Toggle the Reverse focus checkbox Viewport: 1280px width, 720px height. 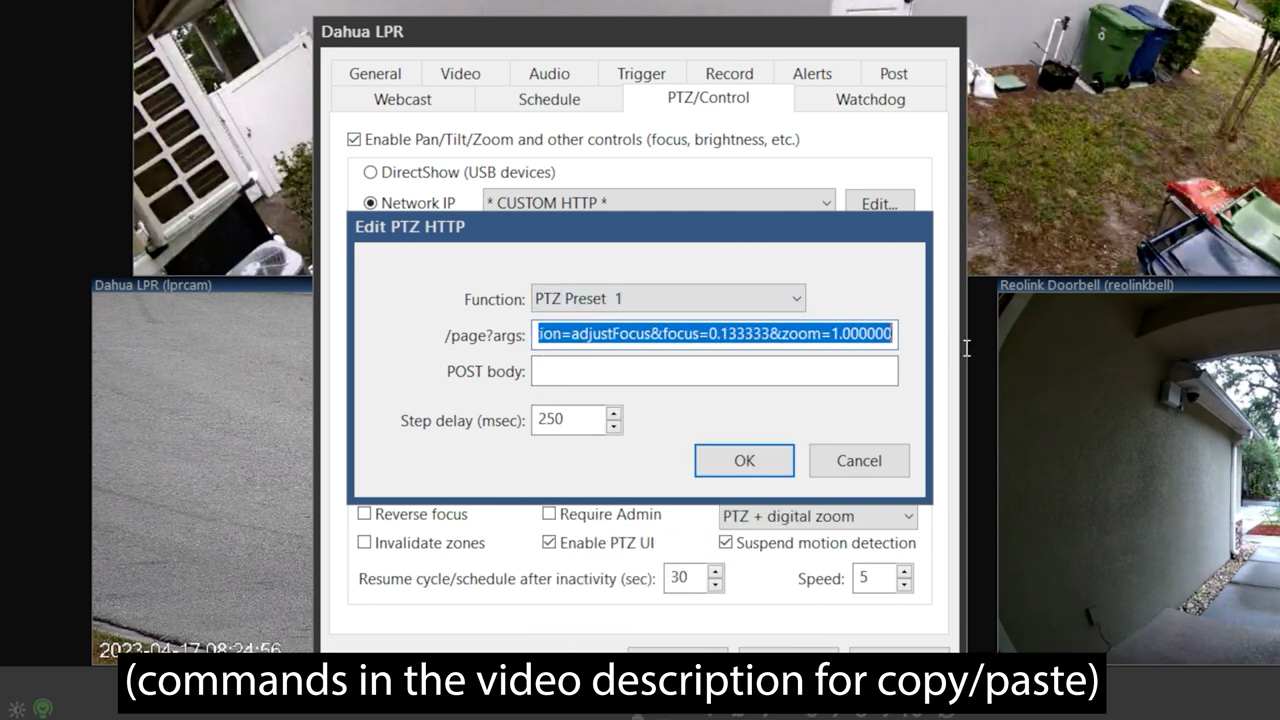tap(365, 514)
